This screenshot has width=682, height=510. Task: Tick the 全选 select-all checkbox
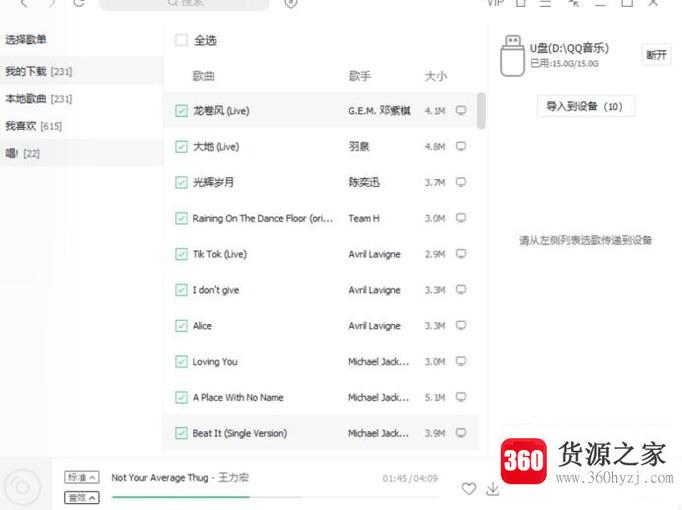point(181,40)
